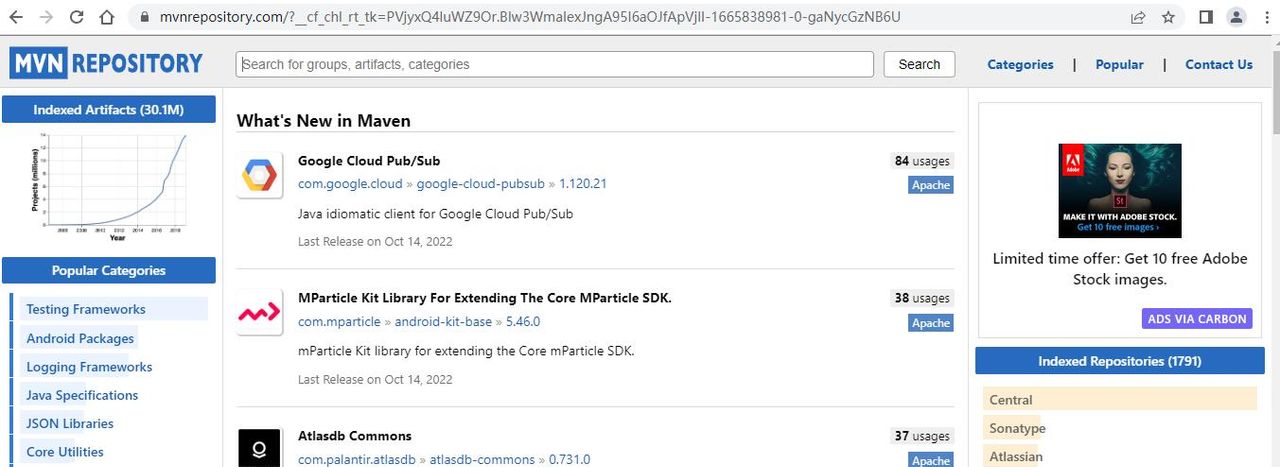Select Testing Frameworks category
The width and height of the screenshot is (1280, 467).
[86, 309]
